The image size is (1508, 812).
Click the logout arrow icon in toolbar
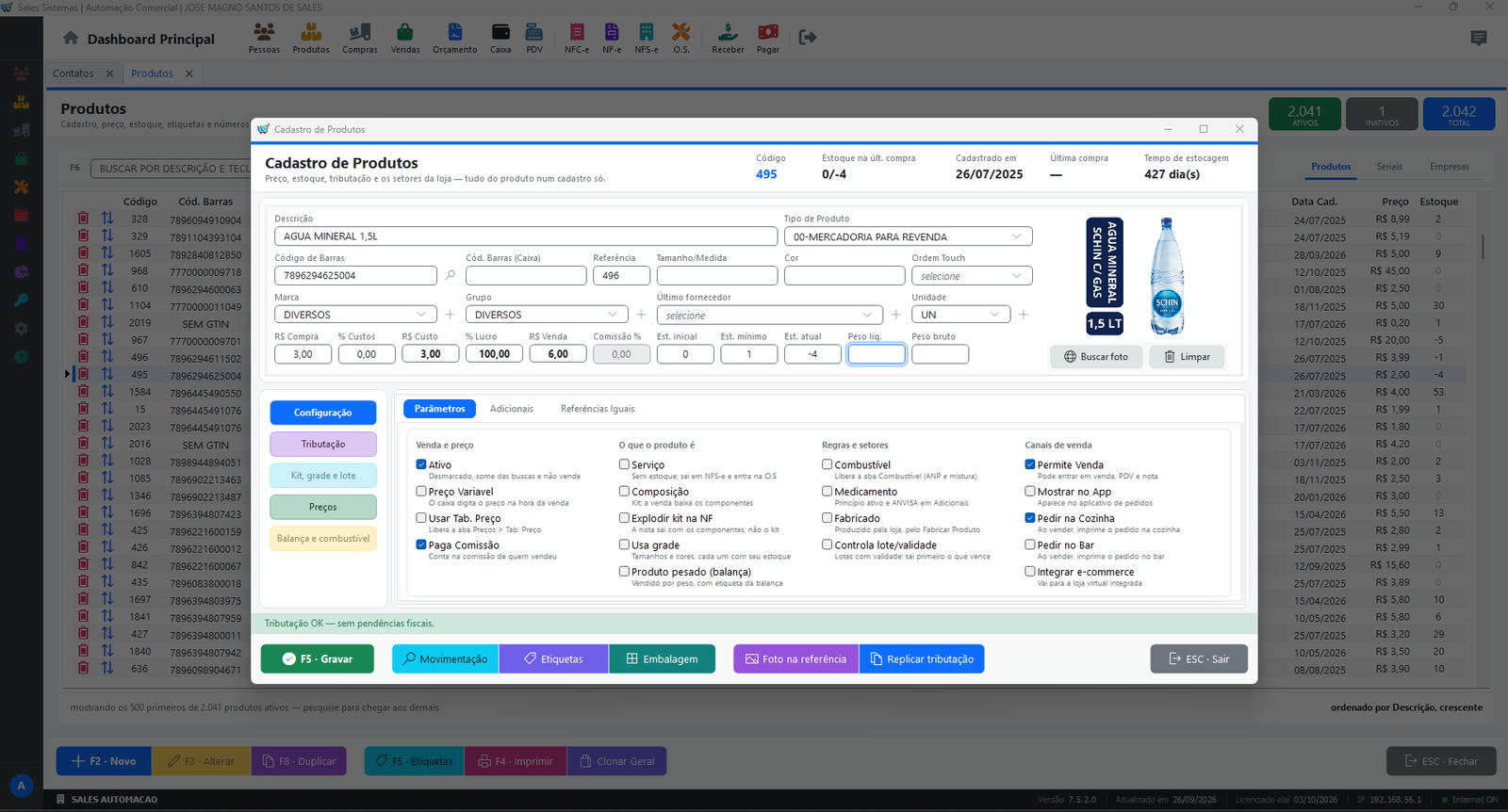click(x=808, y=38)
